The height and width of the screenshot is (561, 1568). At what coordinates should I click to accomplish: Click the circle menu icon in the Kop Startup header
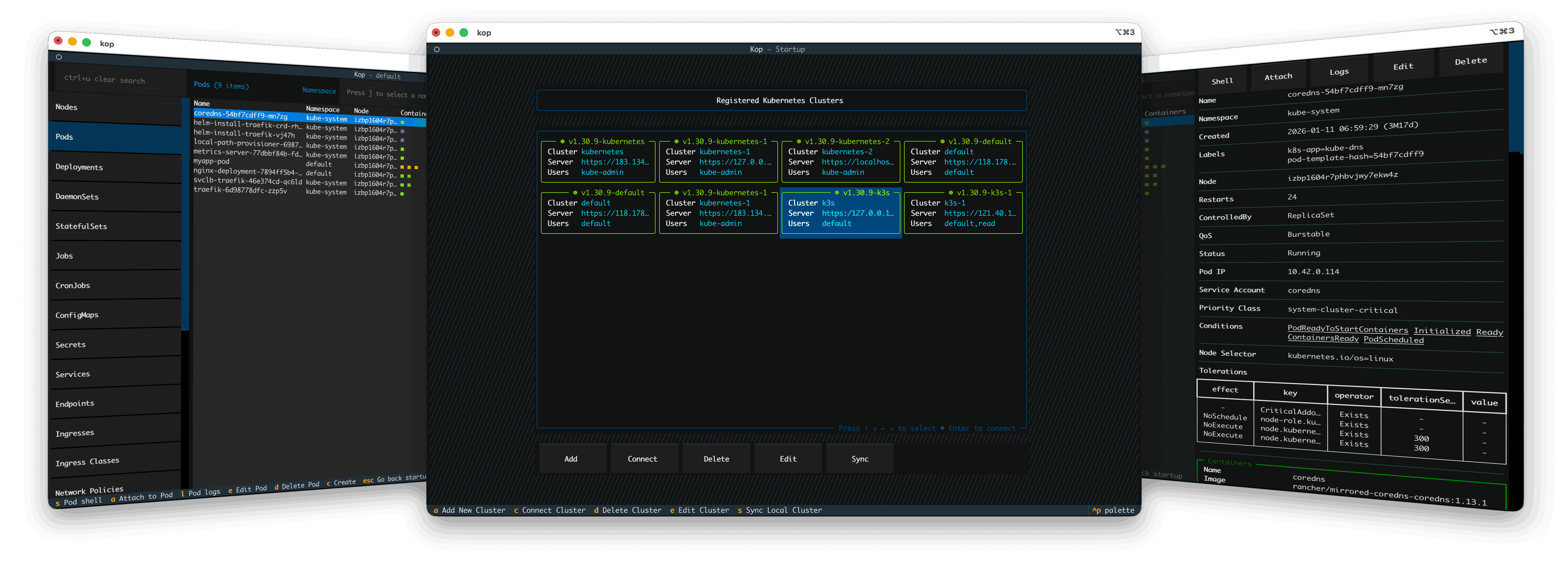(x=436, y=49)
